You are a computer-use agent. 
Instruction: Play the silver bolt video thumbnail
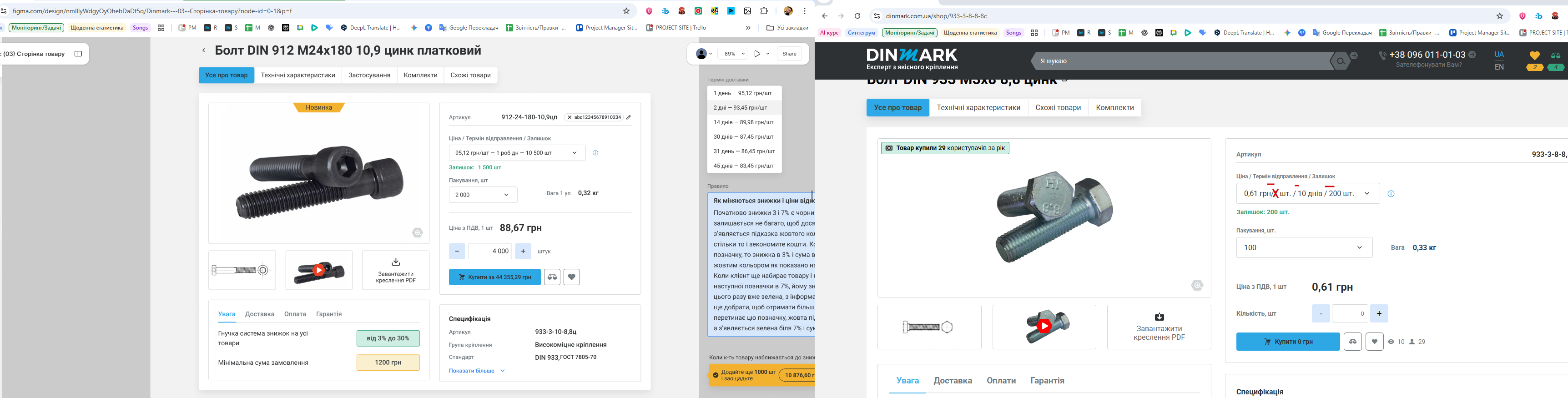(x=1044, y=326)
